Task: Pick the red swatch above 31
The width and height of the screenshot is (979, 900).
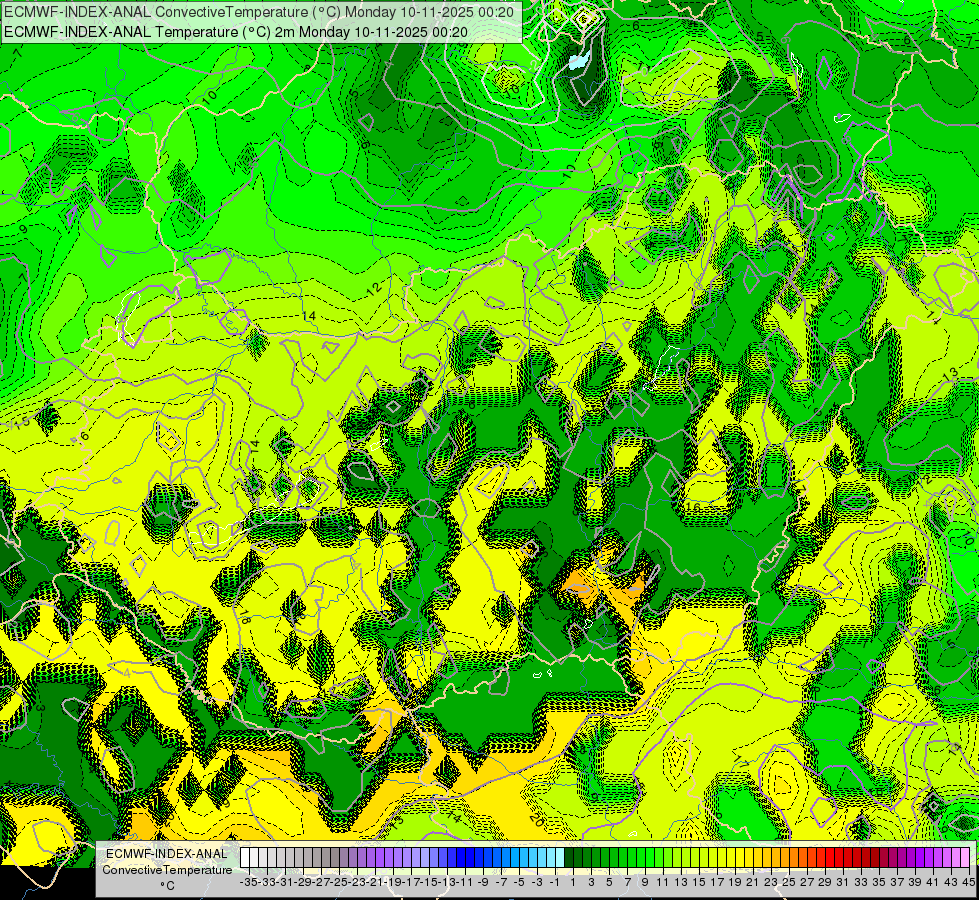Action: tap(840, 857)
